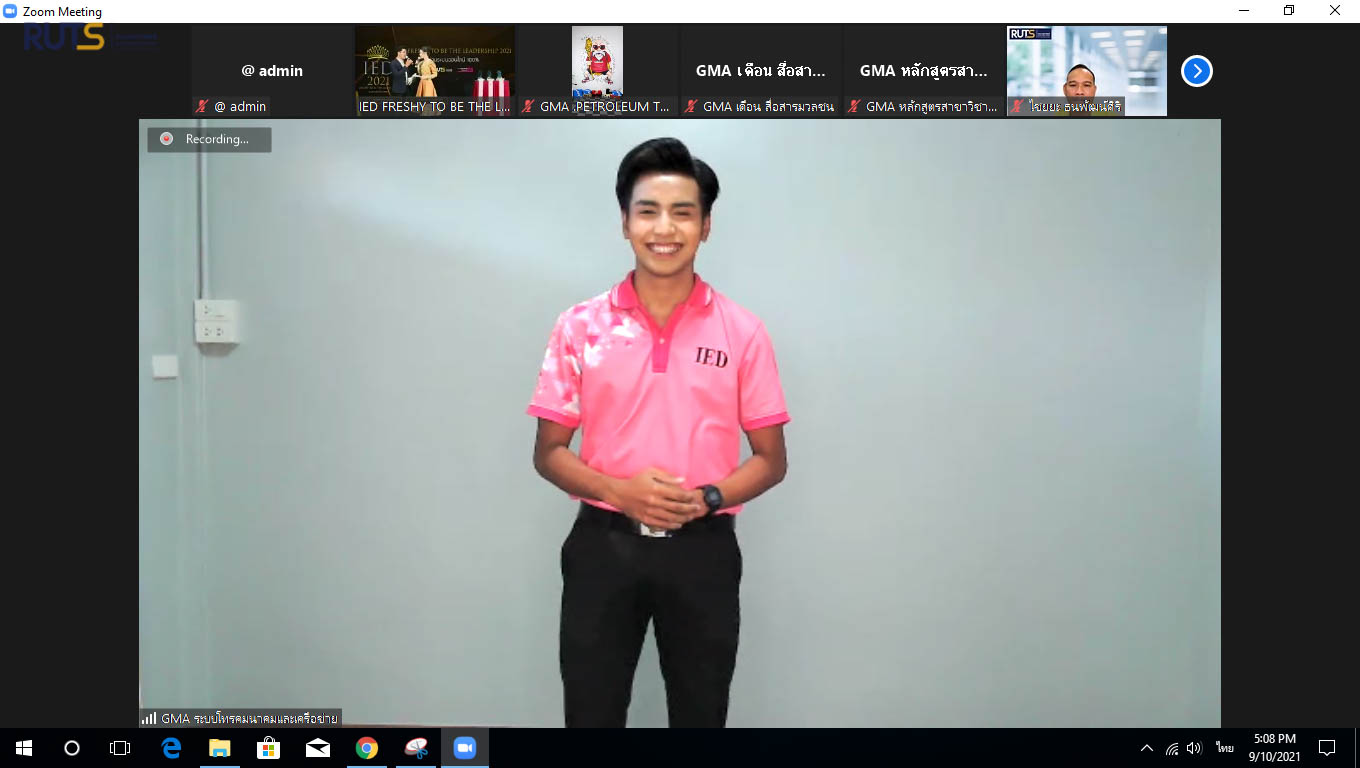
Task: Open the volume speaker tray icon
Action: tap(1194, 748)
